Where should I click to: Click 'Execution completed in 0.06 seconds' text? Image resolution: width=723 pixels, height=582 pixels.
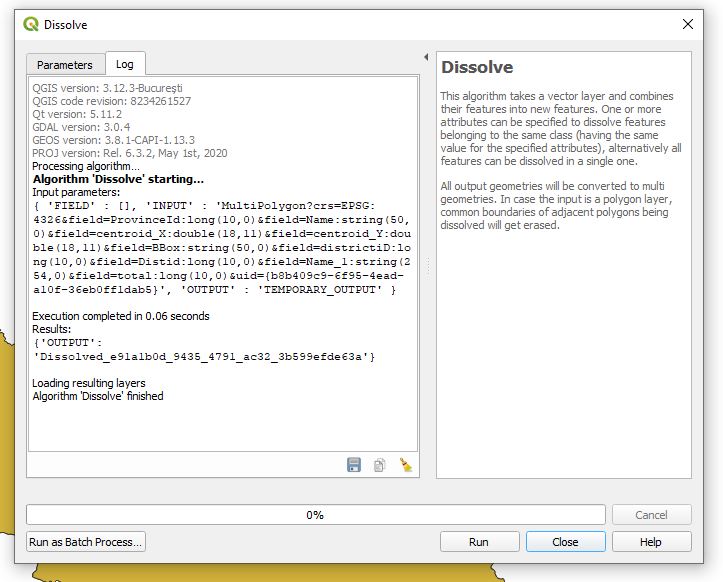(121, 316)
